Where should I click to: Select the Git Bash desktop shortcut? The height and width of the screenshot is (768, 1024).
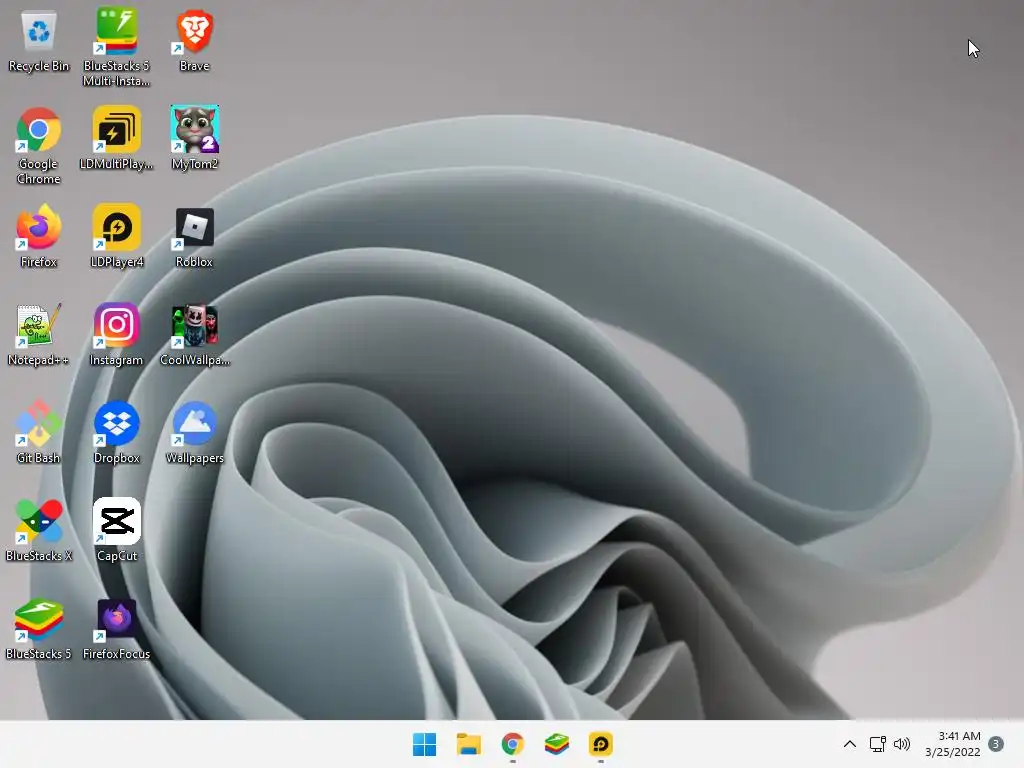(39, 432)
